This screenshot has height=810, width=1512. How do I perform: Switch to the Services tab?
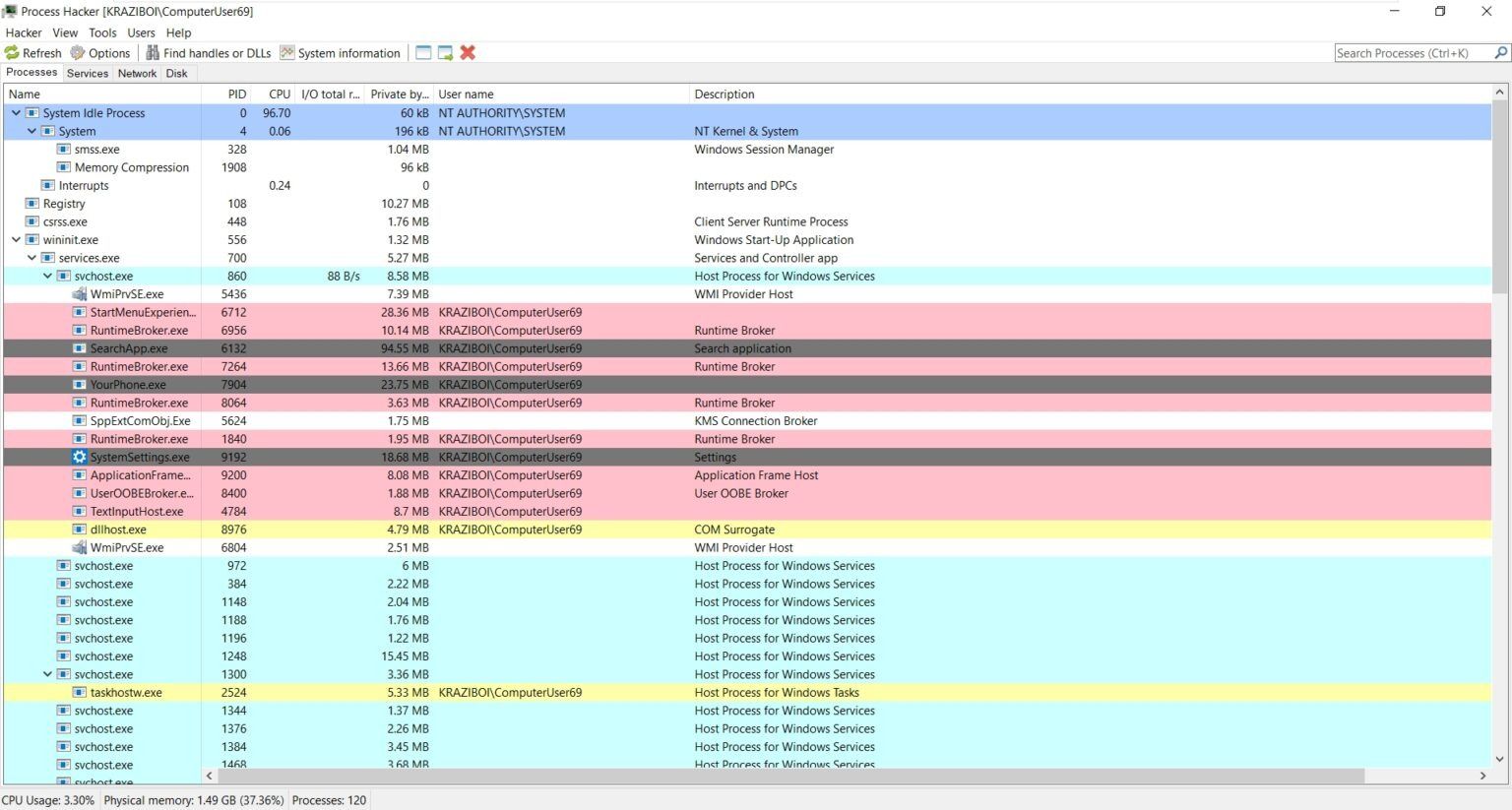point(88,73)
